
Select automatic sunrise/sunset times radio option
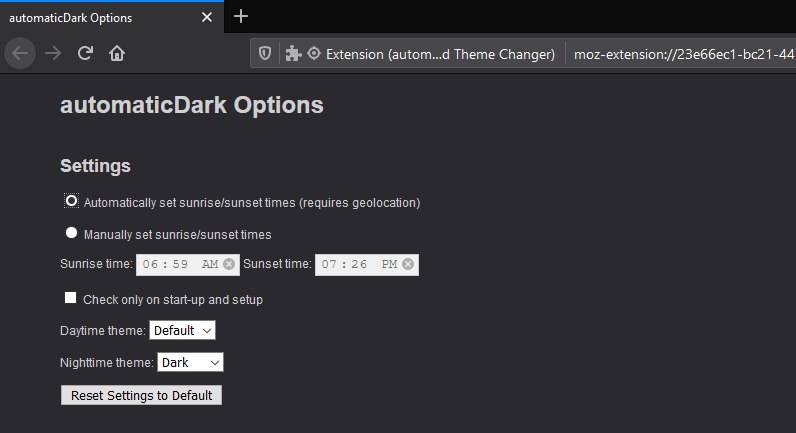[x=71, y=201]
